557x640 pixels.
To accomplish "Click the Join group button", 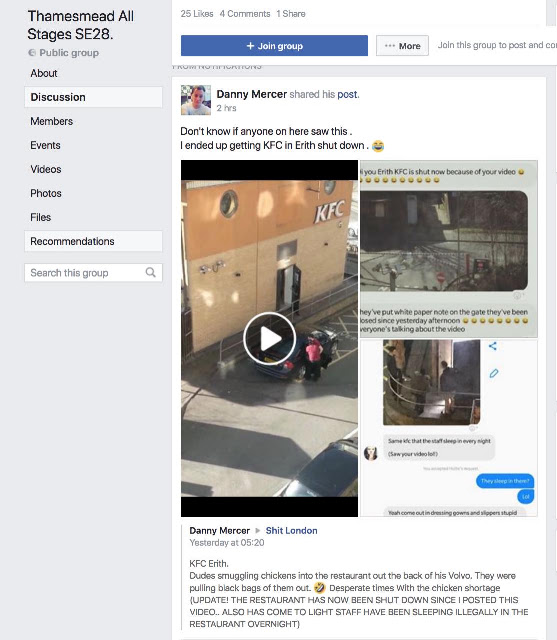I will pyautogui.click(x=274, y=46).
